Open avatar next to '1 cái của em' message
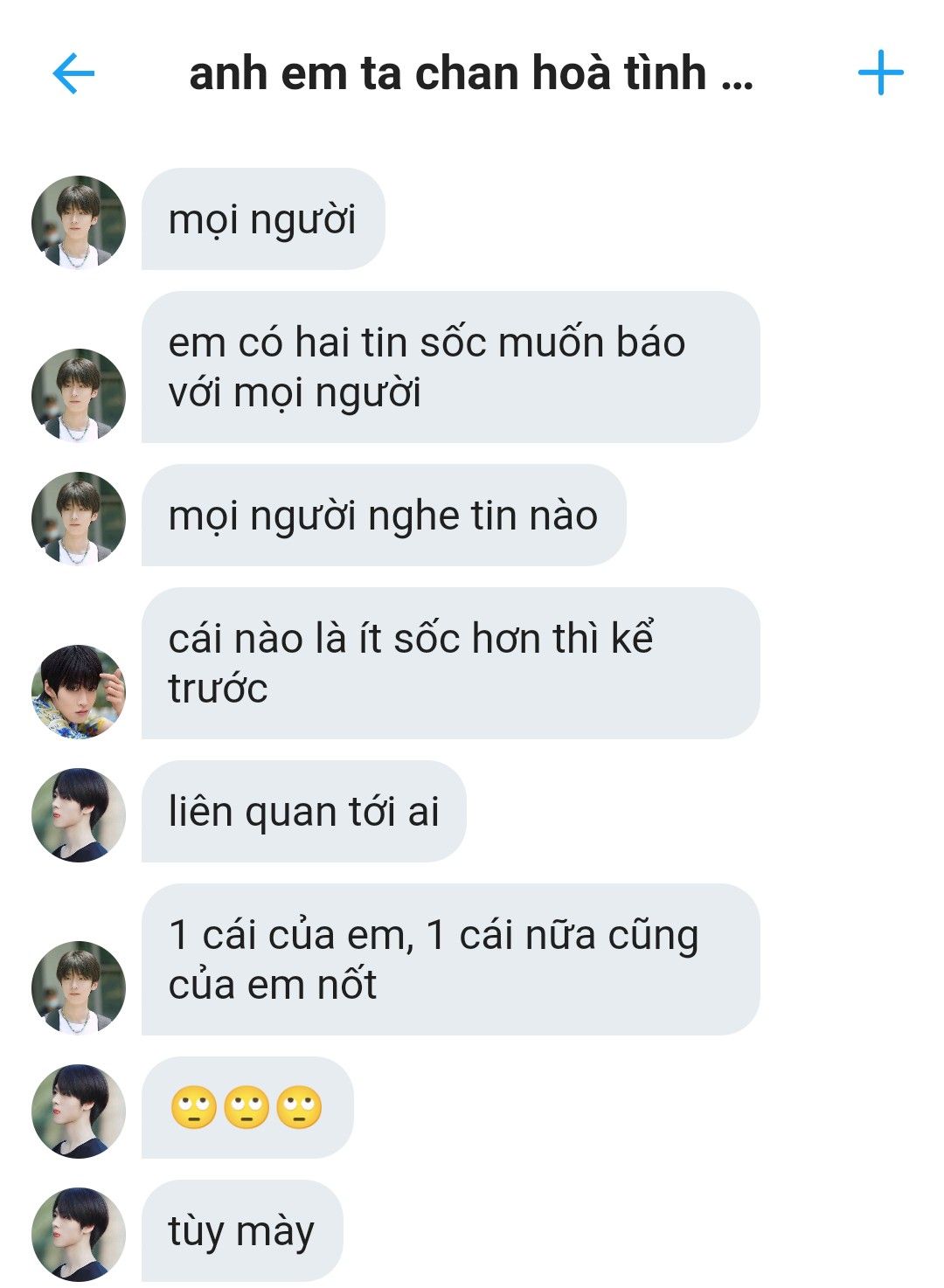 pyautogui.click(x=79, y=987)
